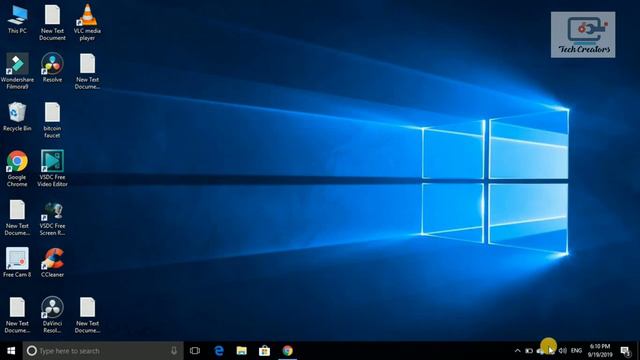Open the clock and calendar flyout

click(x=600, y=351)
